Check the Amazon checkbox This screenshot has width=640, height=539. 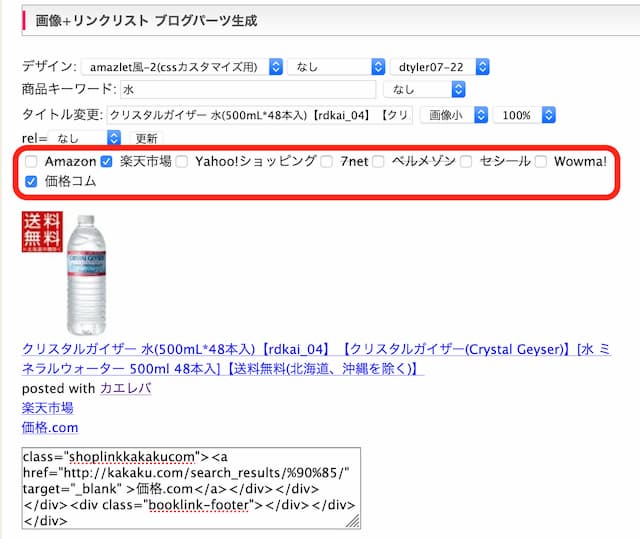[31, 162]
